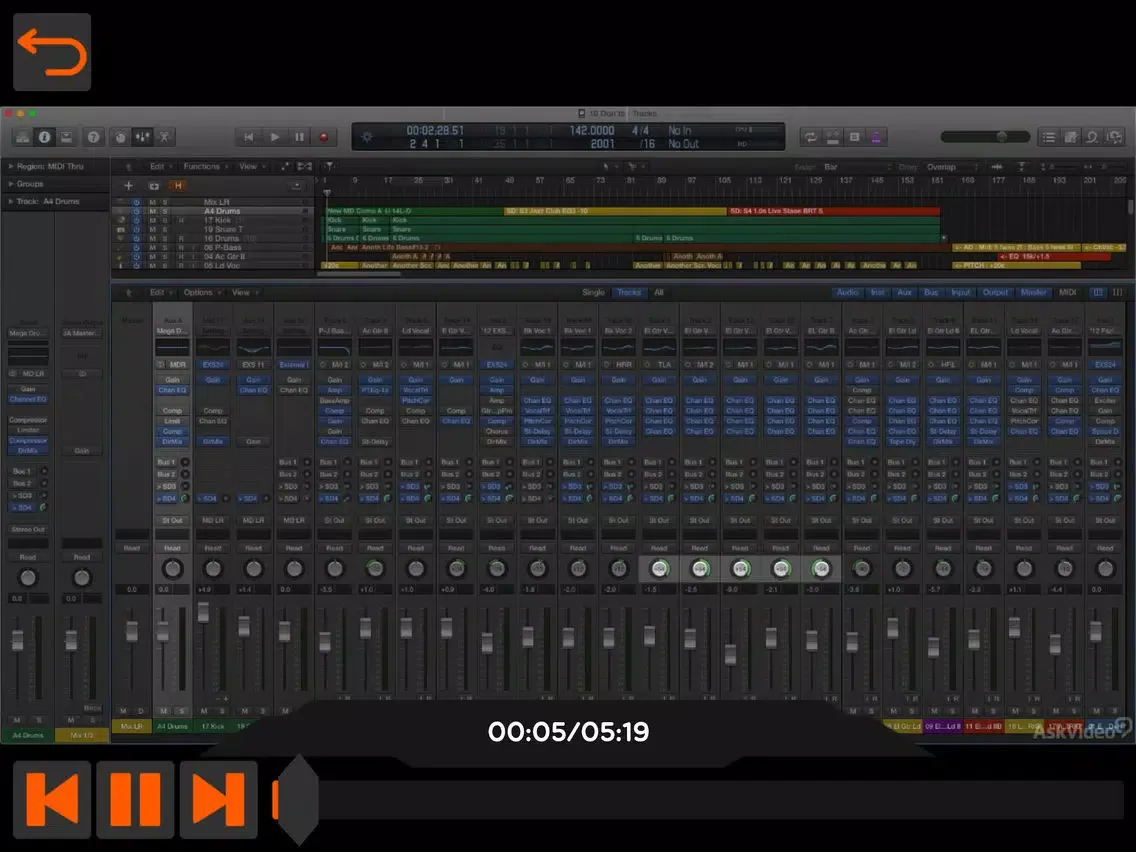This screenshot has height=852, width=1136.
Task: Mute the A4 Drums track
Action: [152, 211]
